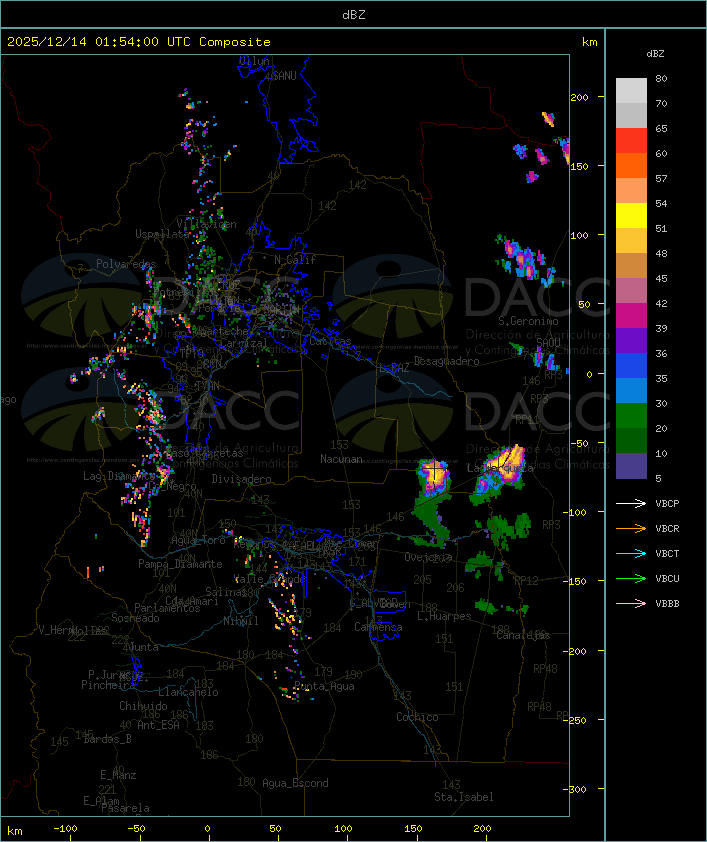
Task: Select the purple 36-39 dBZ swatch
Action: pos(631,340)
